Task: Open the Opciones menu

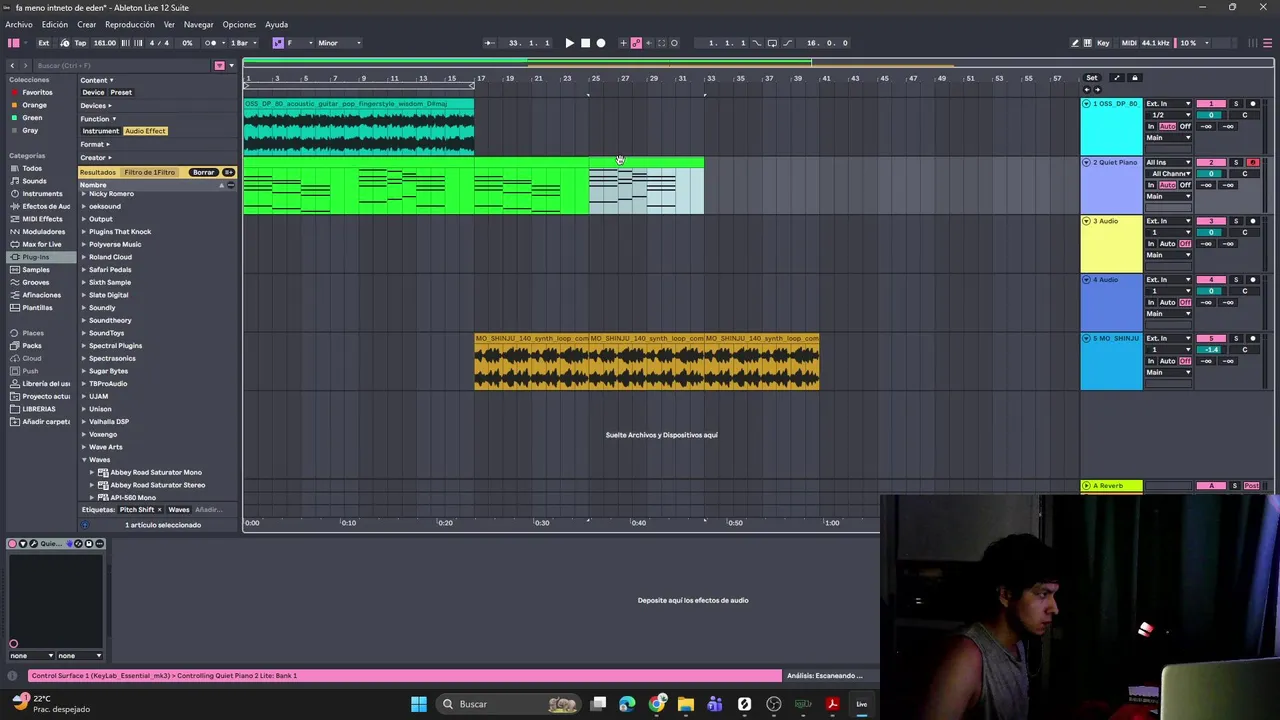Action: tap(239, 24)
